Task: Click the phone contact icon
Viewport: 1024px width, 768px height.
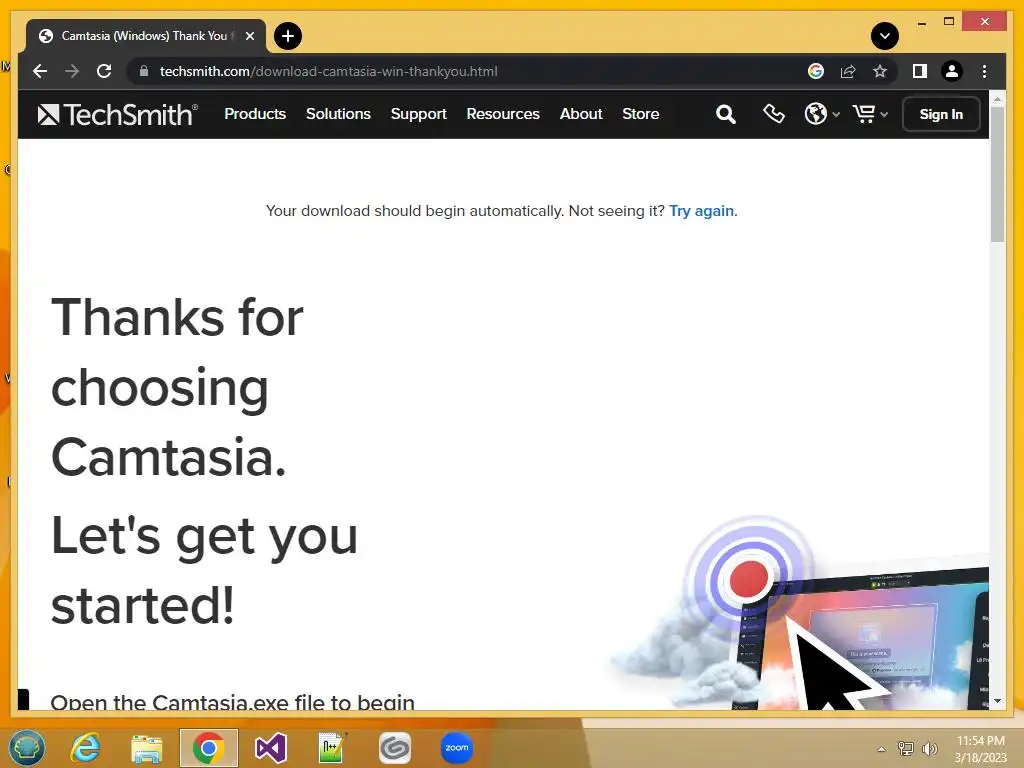Action: tap(774, 114)
